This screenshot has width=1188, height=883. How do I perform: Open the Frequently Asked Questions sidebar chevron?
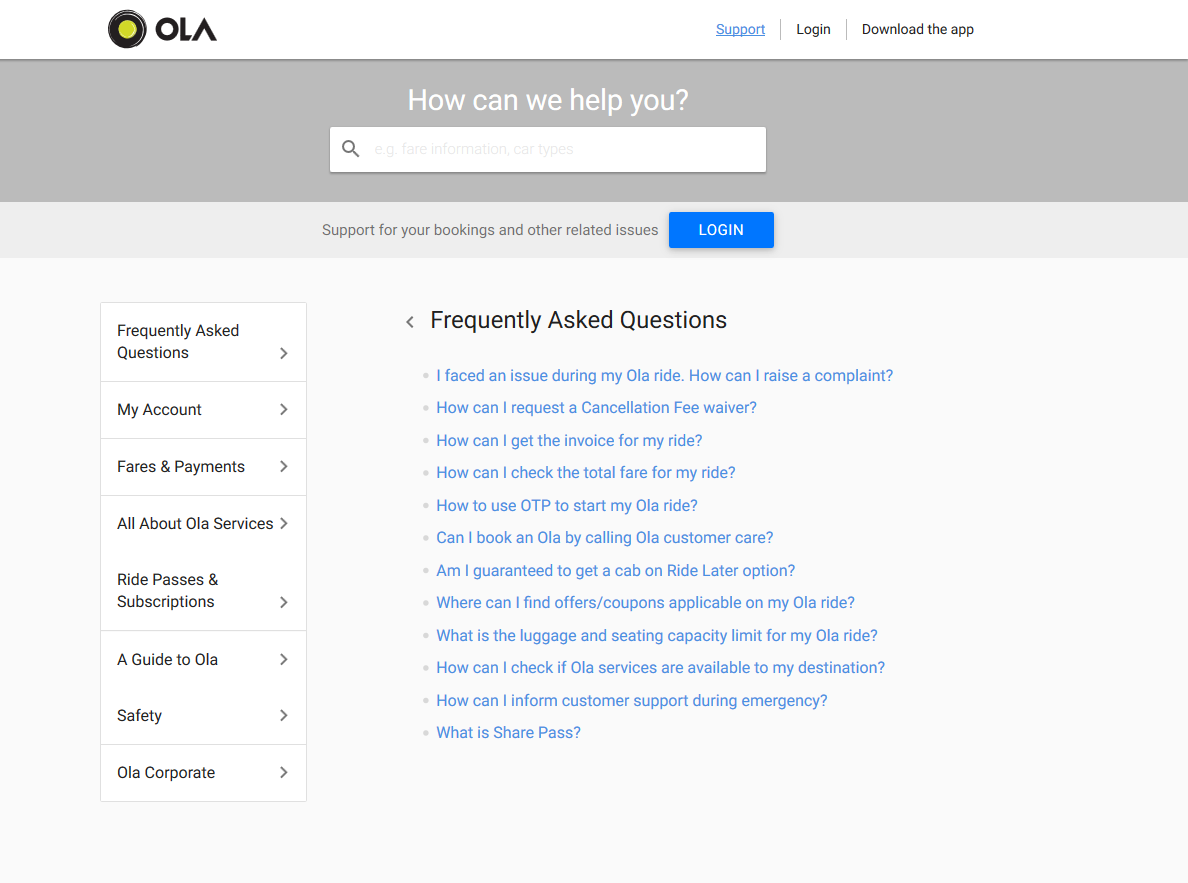tap(284, 353)
